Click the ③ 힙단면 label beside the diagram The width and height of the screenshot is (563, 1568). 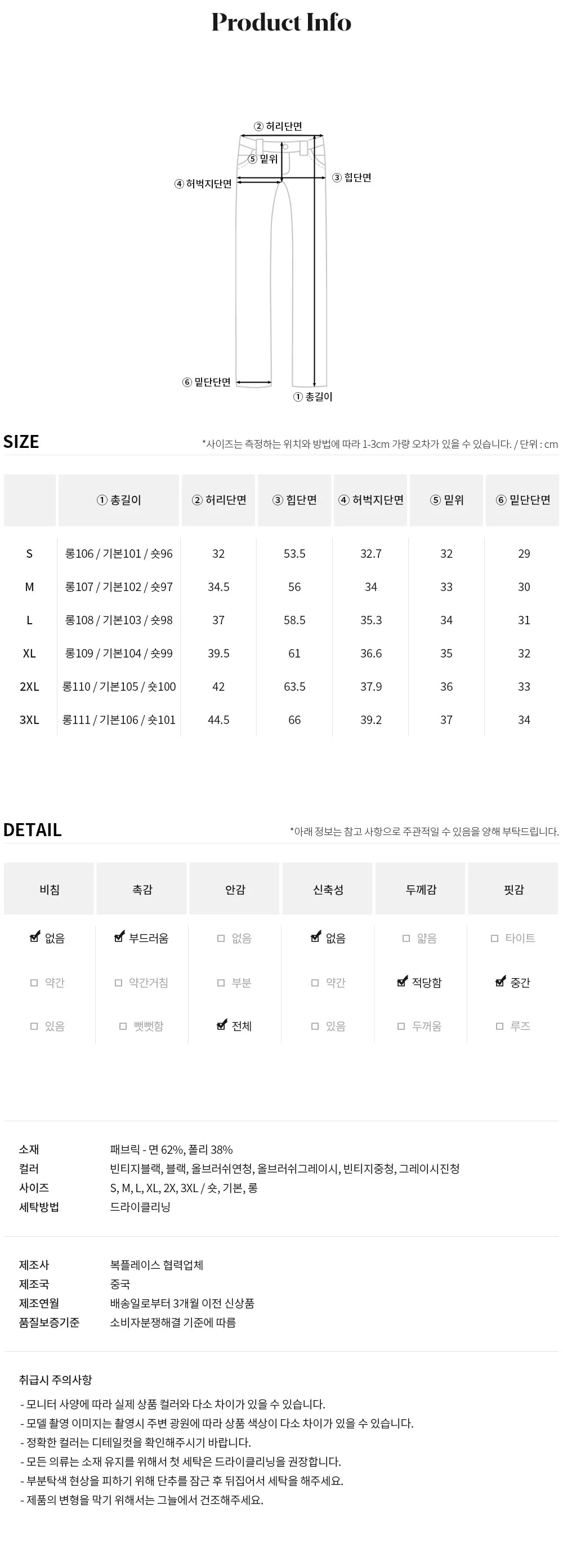351,177
